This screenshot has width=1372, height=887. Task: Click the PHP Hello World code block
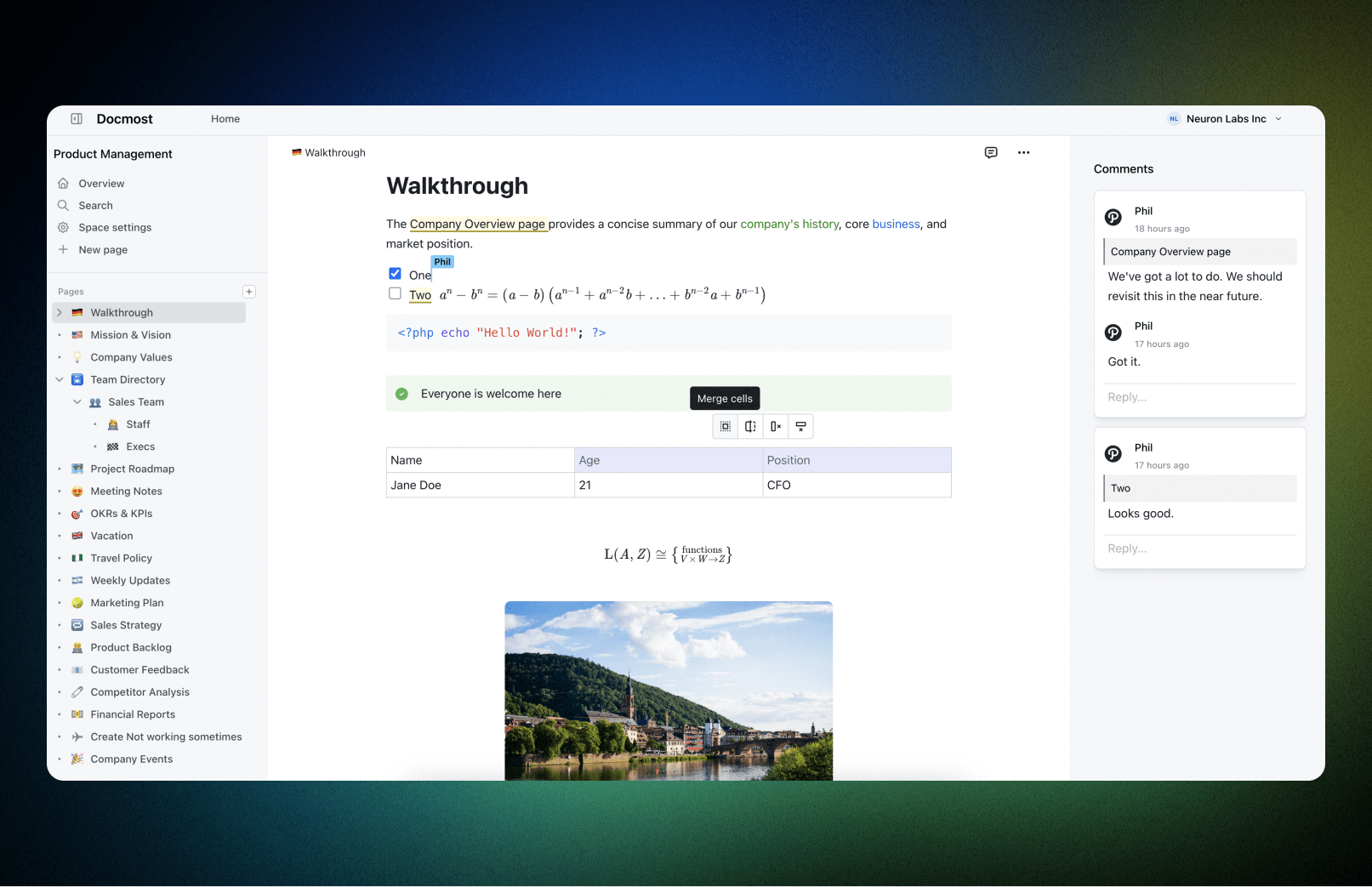pos(669,333)
